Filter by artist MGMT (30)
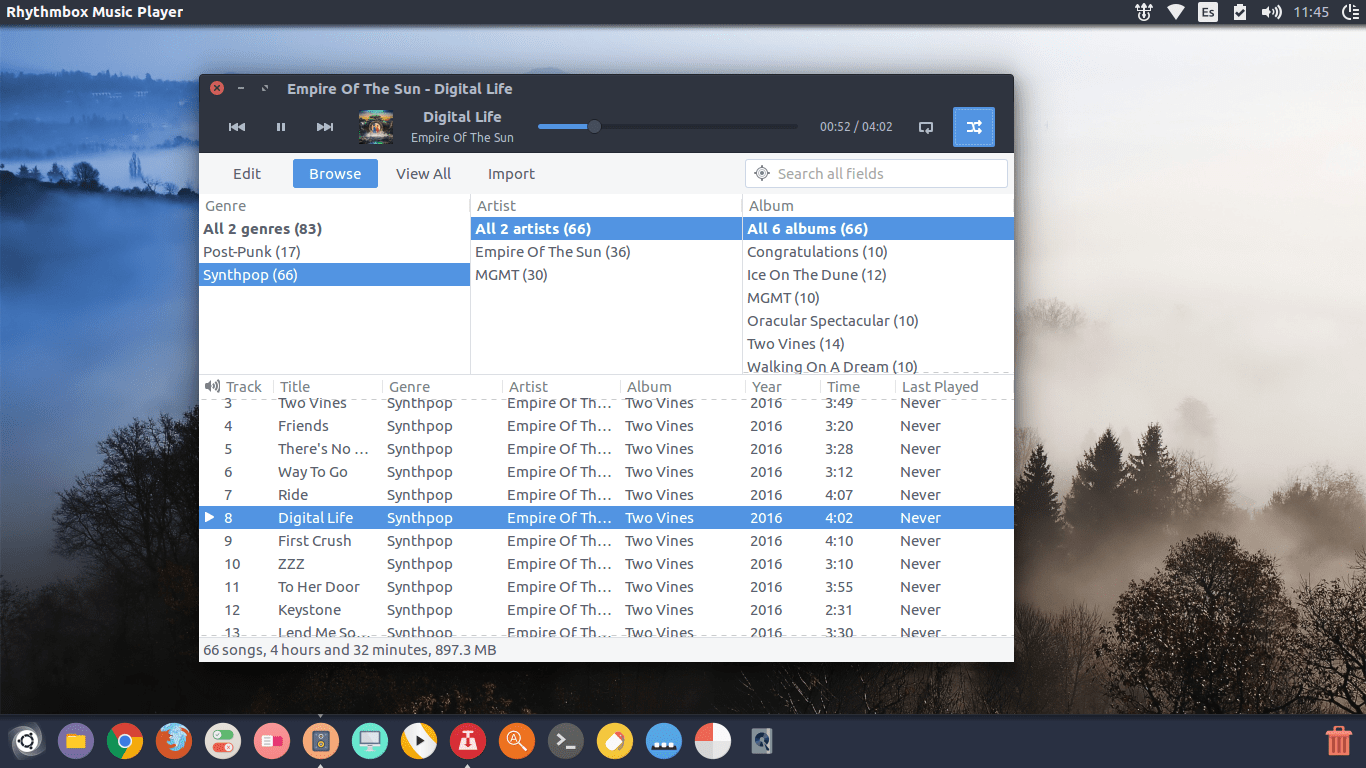Viewport: 1366px width, 768px height. [x=606, y=275]
